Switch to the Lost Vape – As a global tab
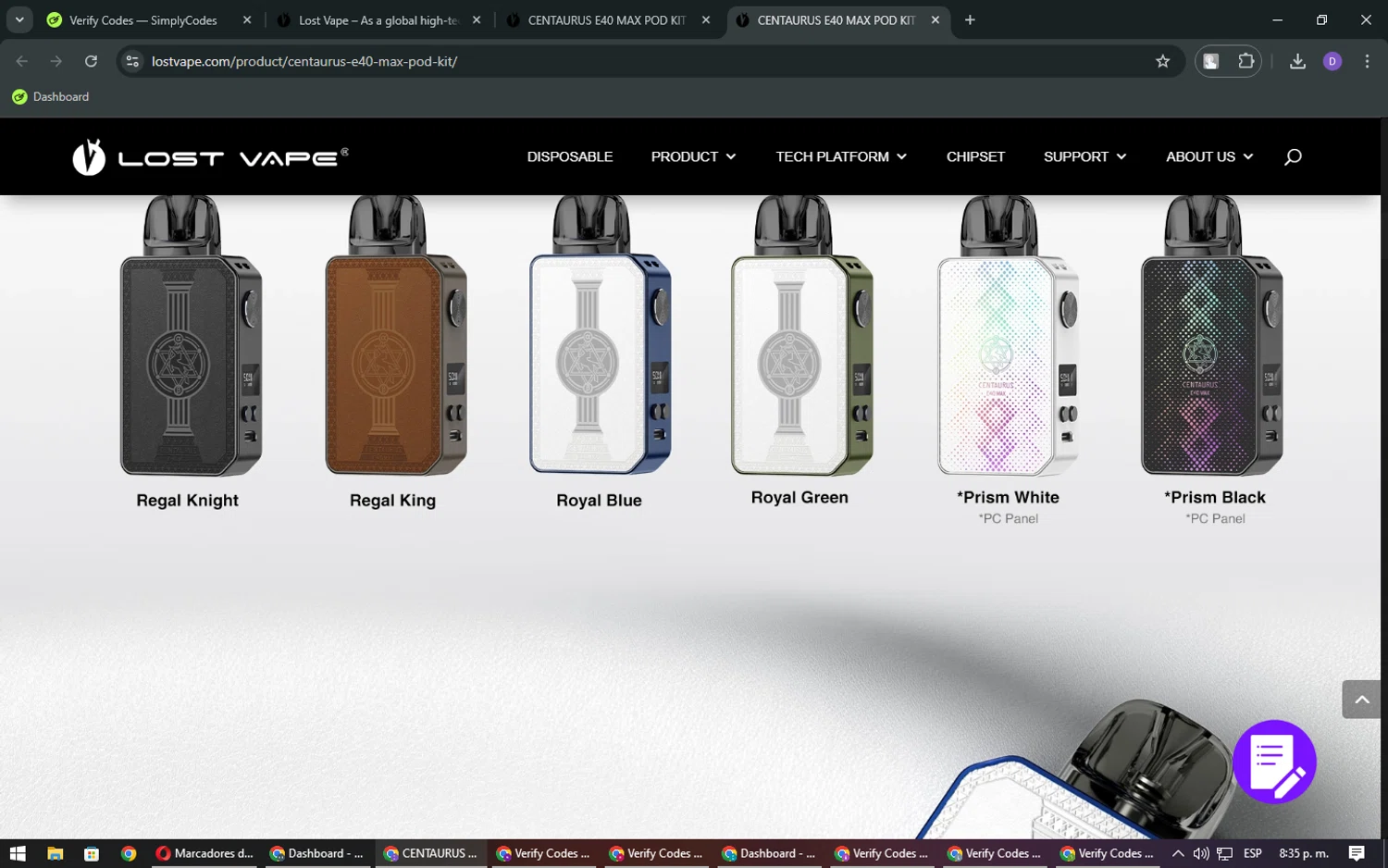The image size is (1388, 868). (x=378, y=19)
